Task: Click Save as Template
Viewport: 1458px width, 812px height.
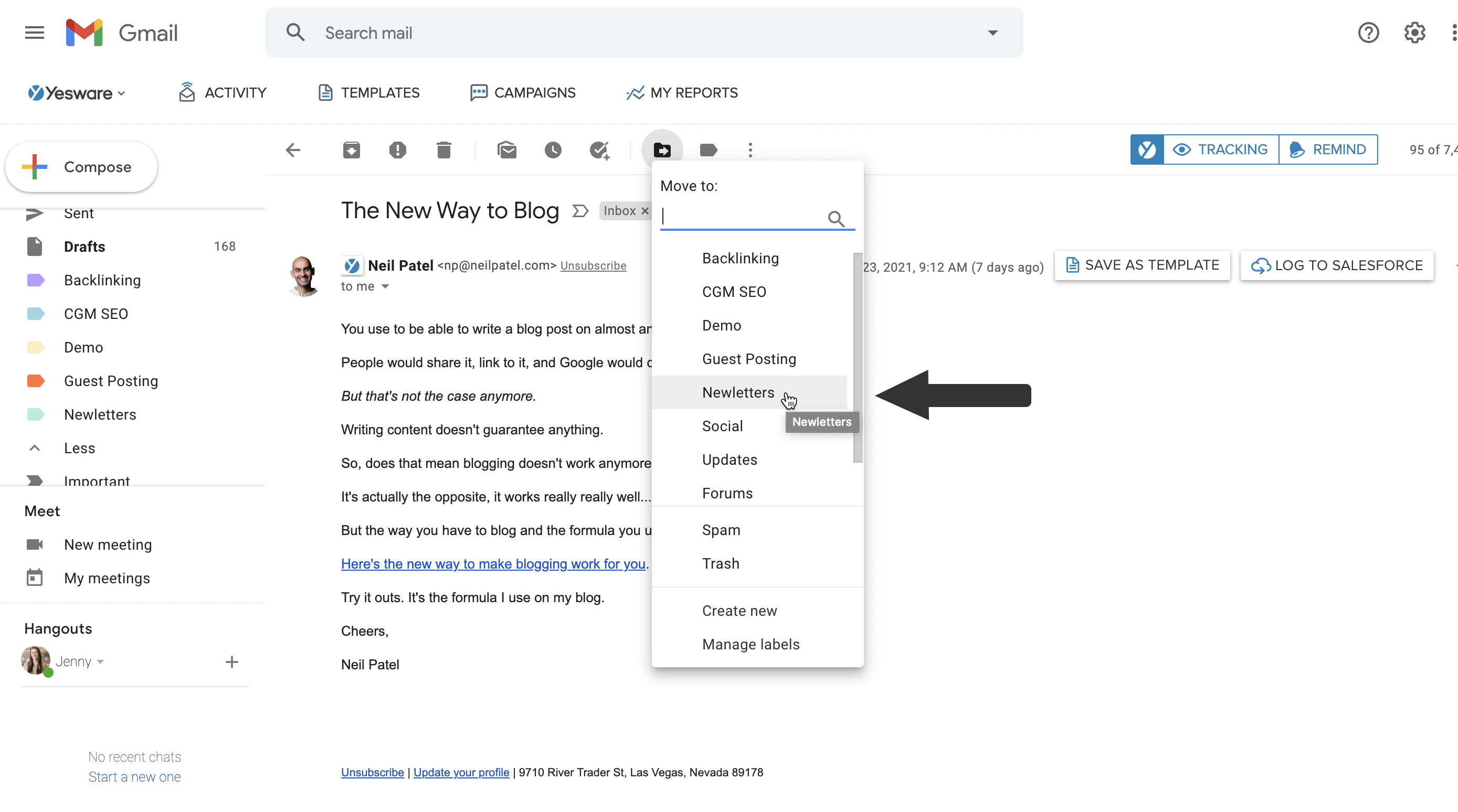Action: tap(1142, 265)
